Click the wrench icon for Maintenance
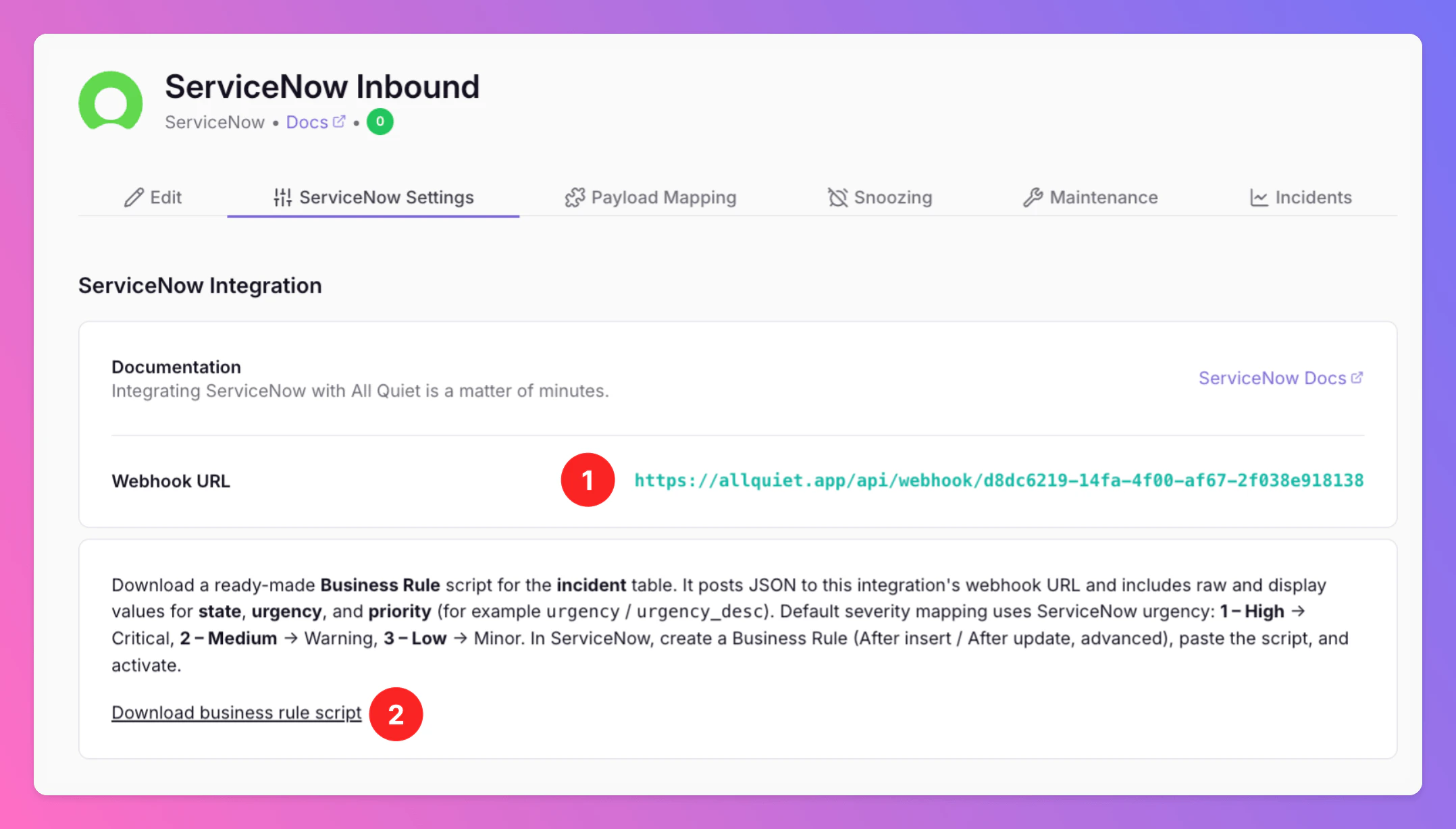The height and width of the screenshot is (829, 1456). [1033, 197]
